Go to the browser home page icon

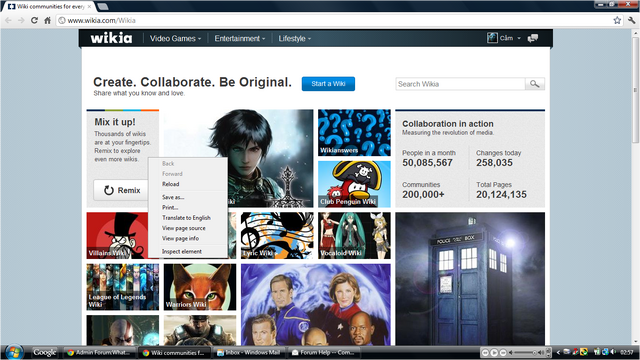(47, 20)
